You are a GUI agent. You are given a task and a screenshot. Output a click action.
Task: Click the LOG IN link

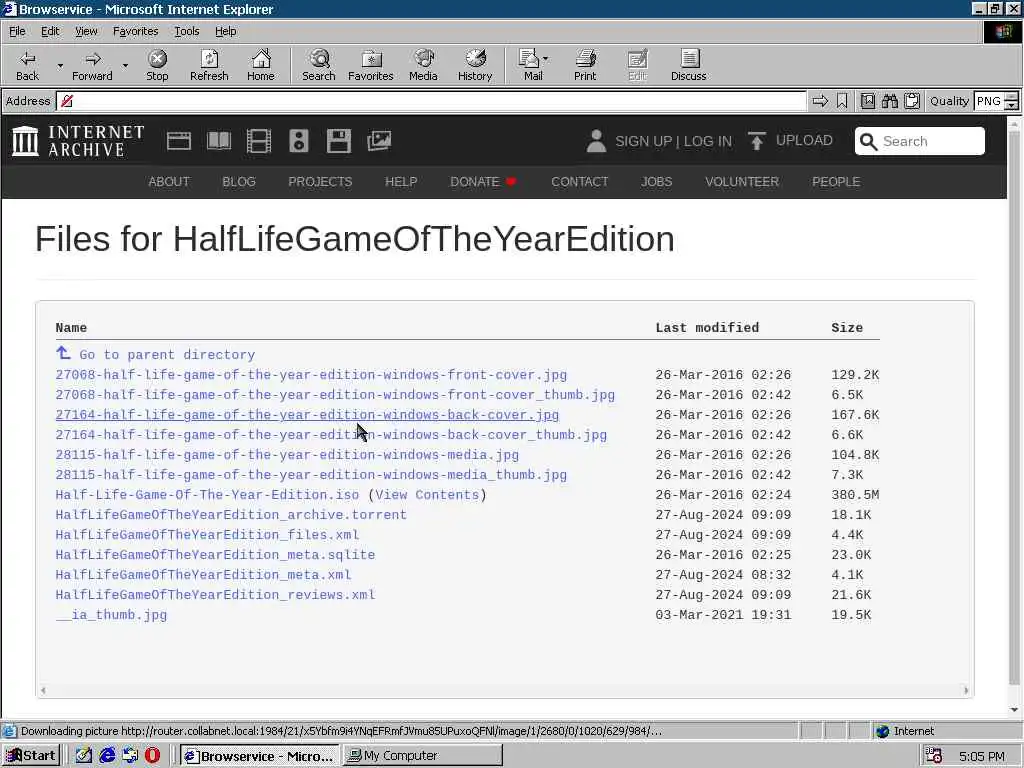click(708, 142)
